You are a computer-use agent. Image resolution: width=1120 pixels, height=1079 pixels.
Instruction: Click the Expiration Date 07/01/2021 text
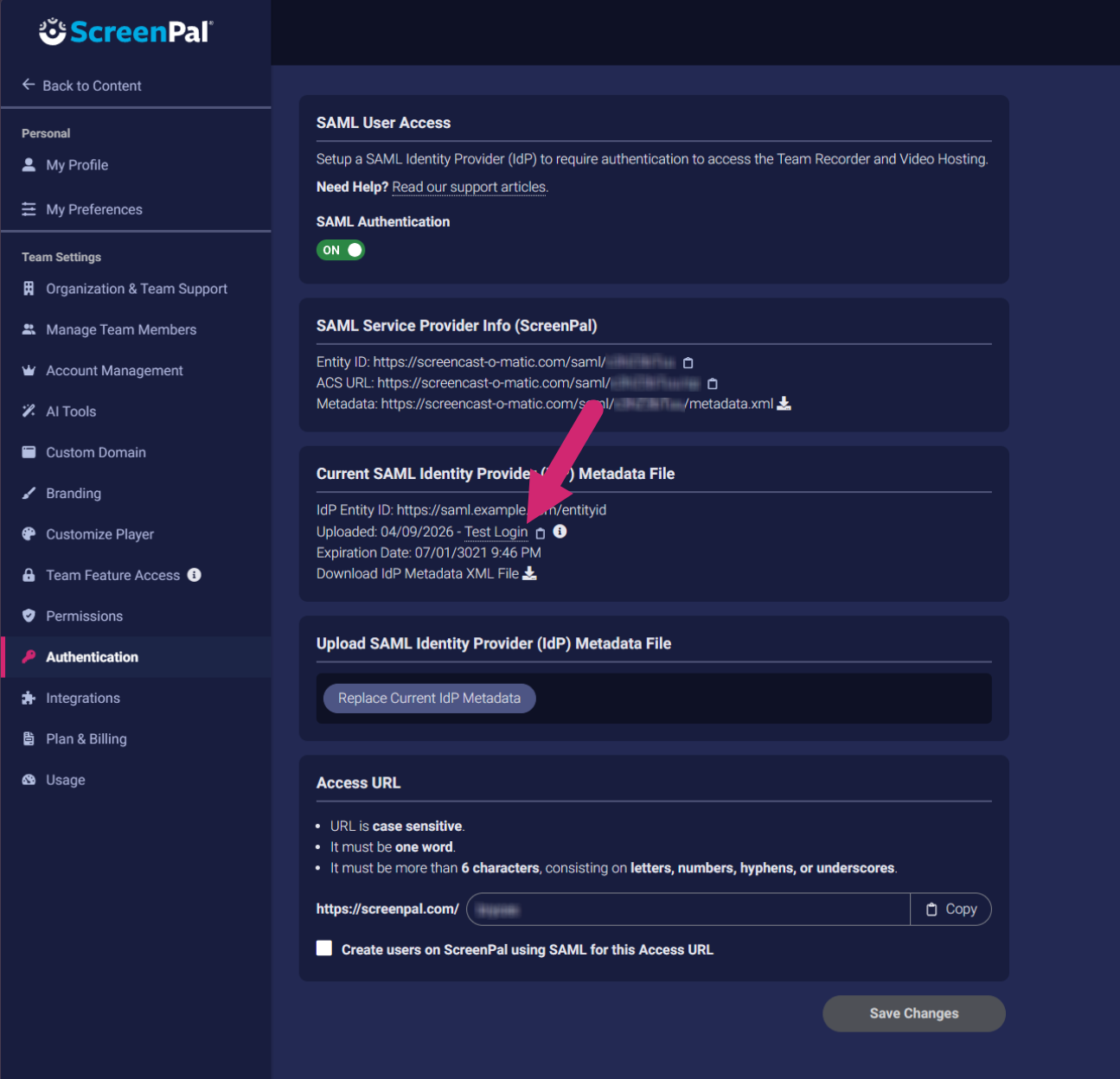coord(429,552)
